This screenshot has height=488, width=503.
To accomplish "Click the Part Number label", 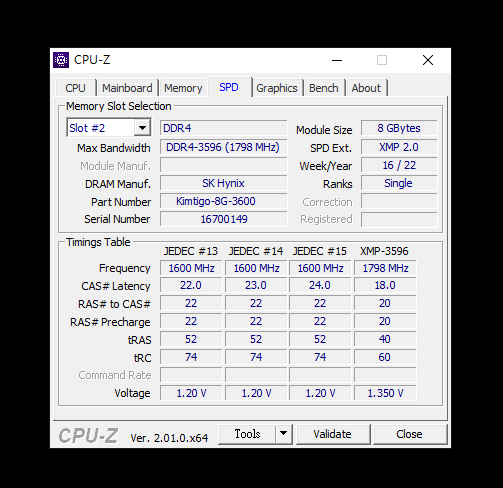I will pyautogui.click(x=121, y=202).
